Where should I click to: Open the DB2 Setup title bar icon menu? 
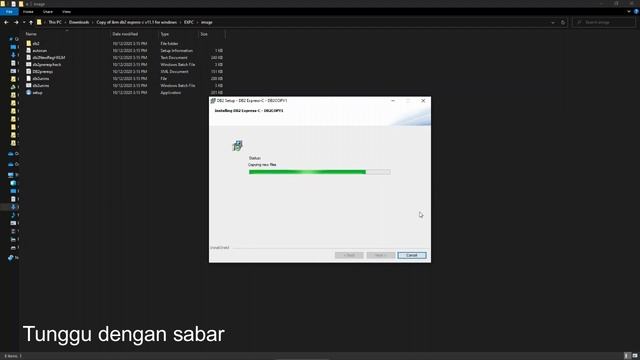[x=213, y=100]
